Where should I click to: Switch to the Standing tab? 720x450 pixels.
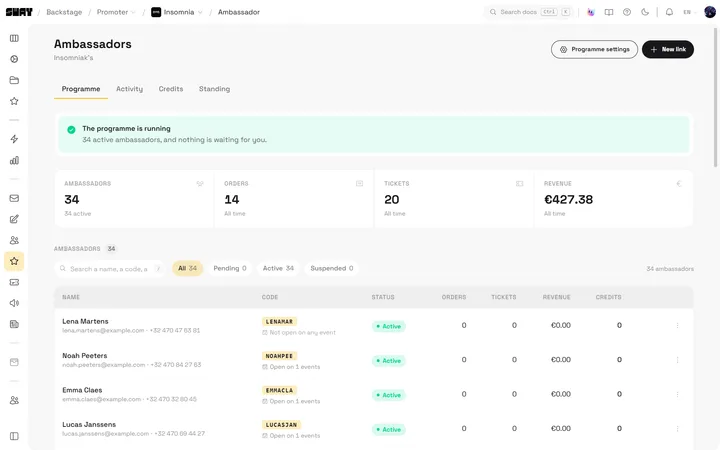point(214,89)
